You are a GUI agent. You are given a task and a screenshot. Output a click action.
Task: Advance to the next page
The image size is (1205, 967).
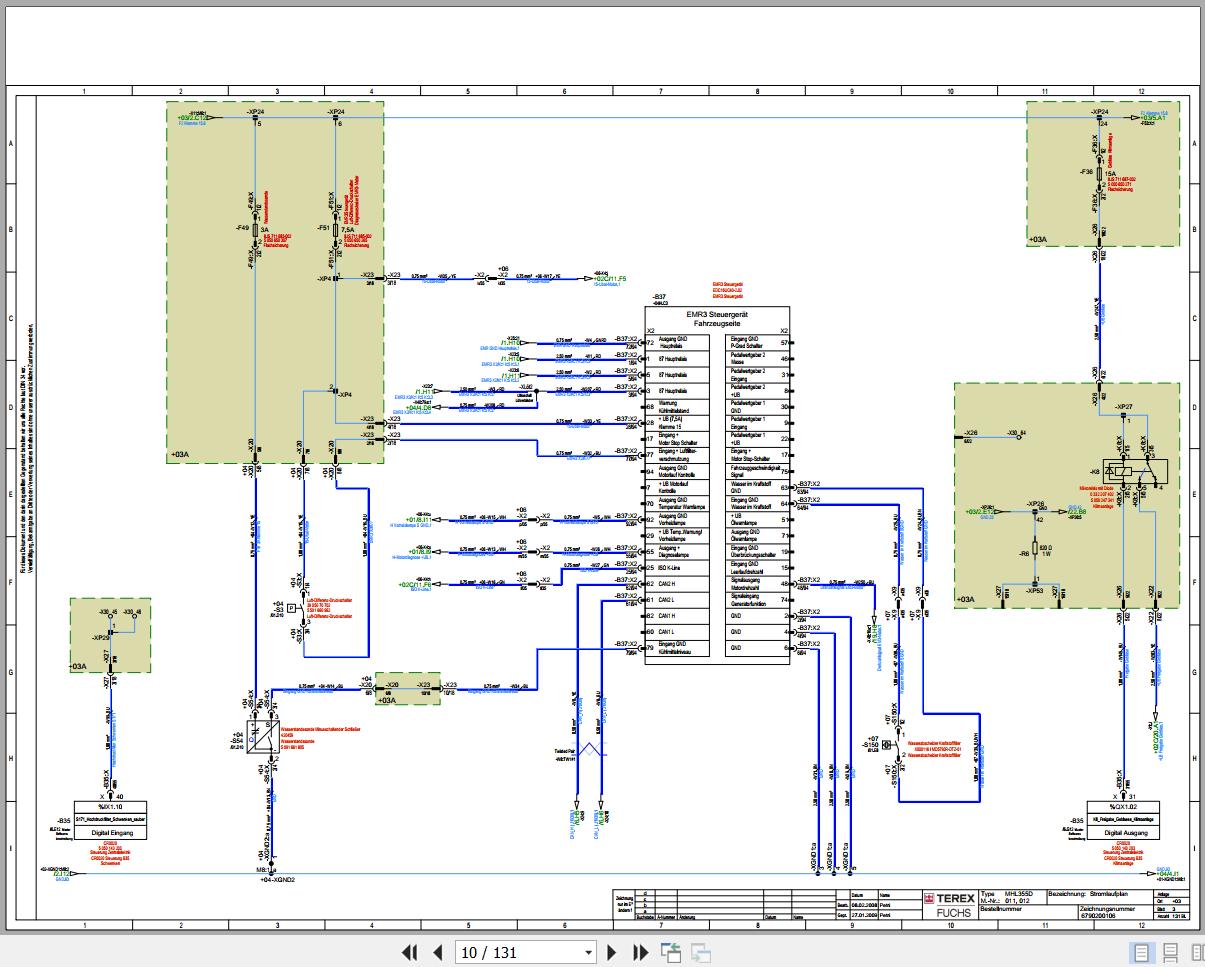coord(613,952)
